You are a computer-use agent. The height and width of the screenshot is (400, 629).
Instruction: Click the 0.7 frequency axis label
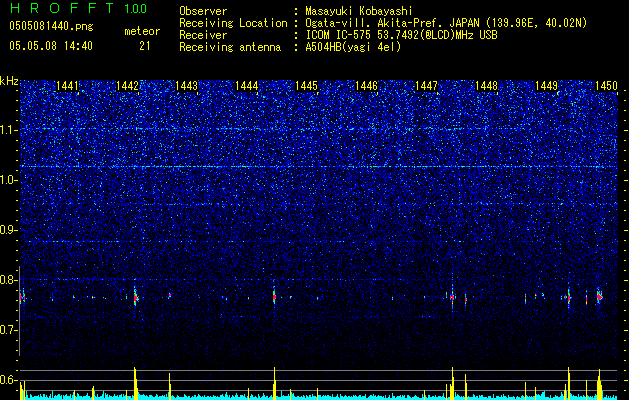click(8, 330)
